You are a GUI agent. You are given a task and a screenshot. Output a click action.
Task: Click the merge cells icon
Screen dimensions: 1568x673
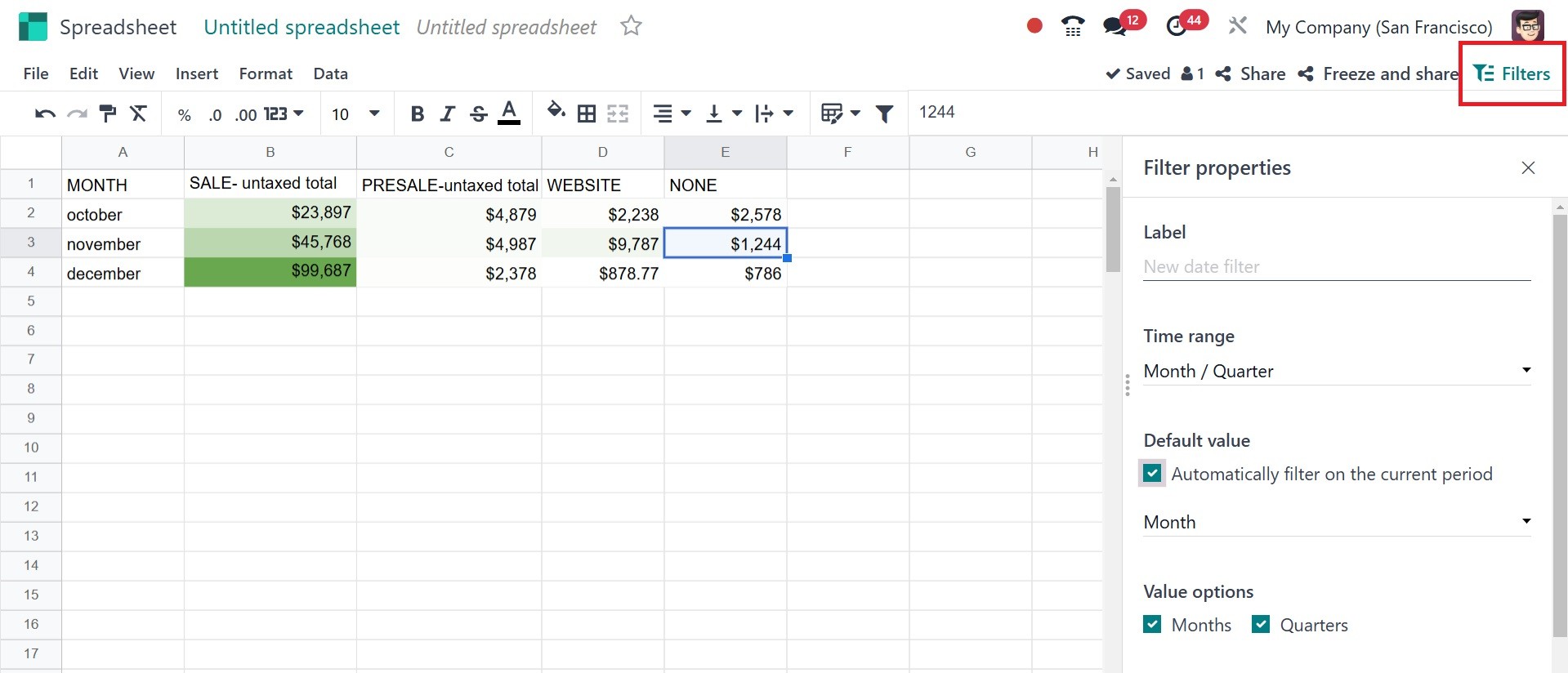pyautogui.click(x=618, y=114)
